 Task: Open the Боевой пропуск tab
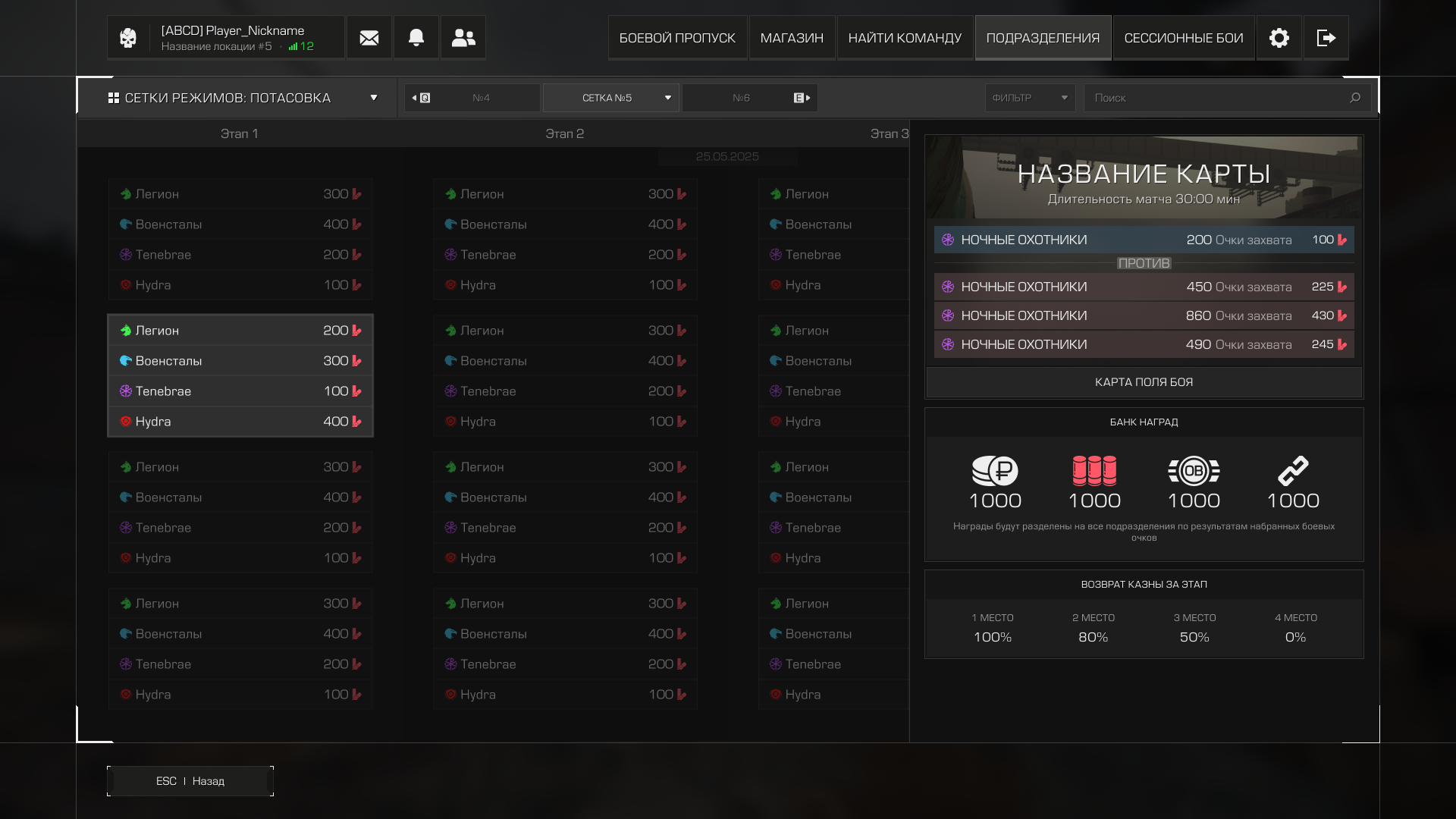click(x=677, y=38)
